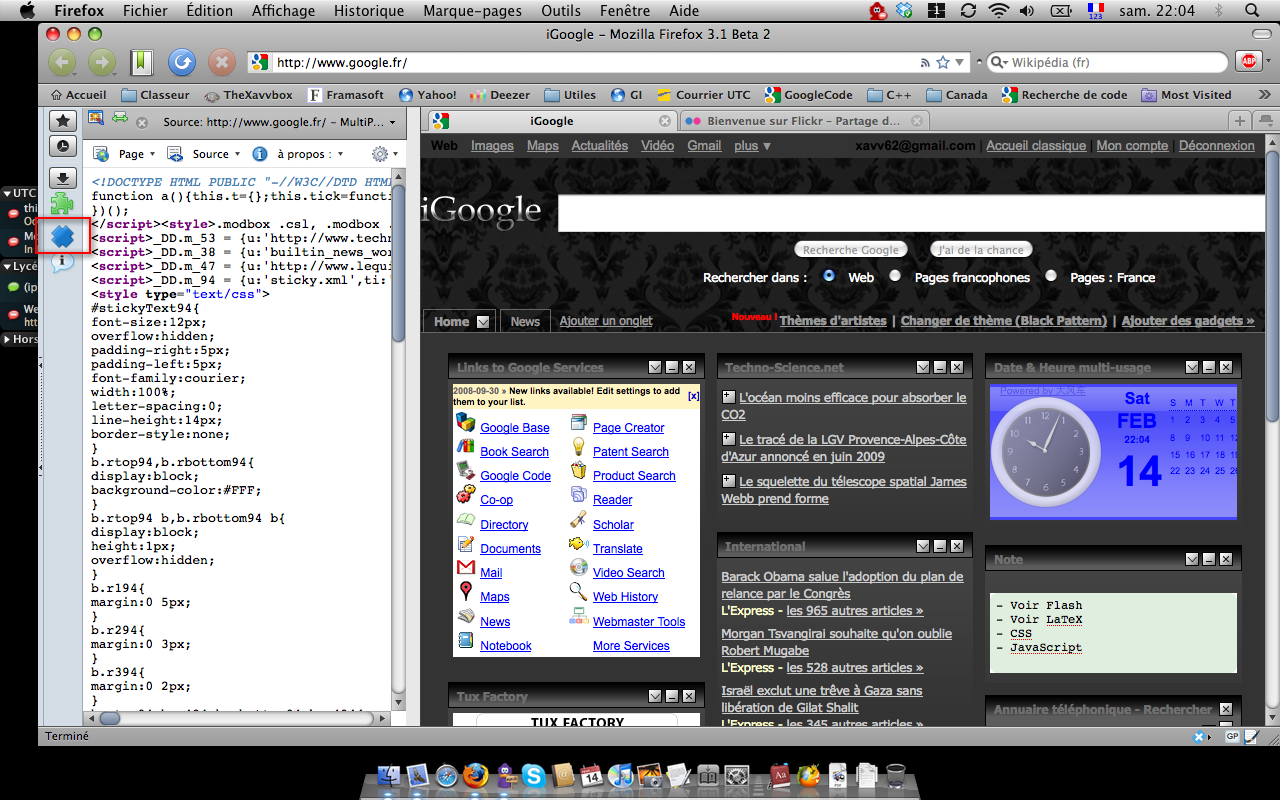Image resolution: width=1280 pixels, height=800 pixels.
Task: Click the stop loading red X button
Action: [221, 62]
